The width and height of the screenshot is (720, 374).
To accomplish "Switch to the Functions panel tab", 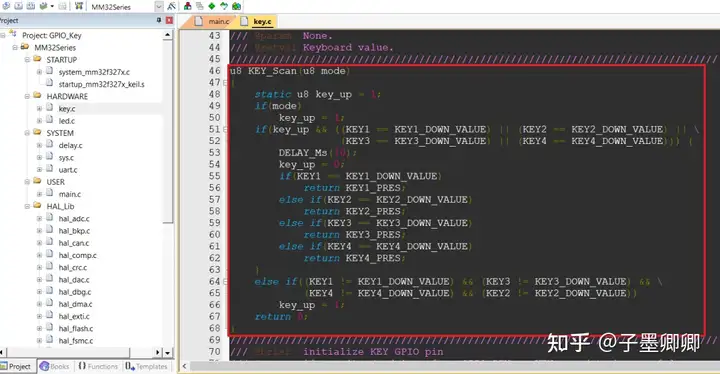I will (98, 366).
